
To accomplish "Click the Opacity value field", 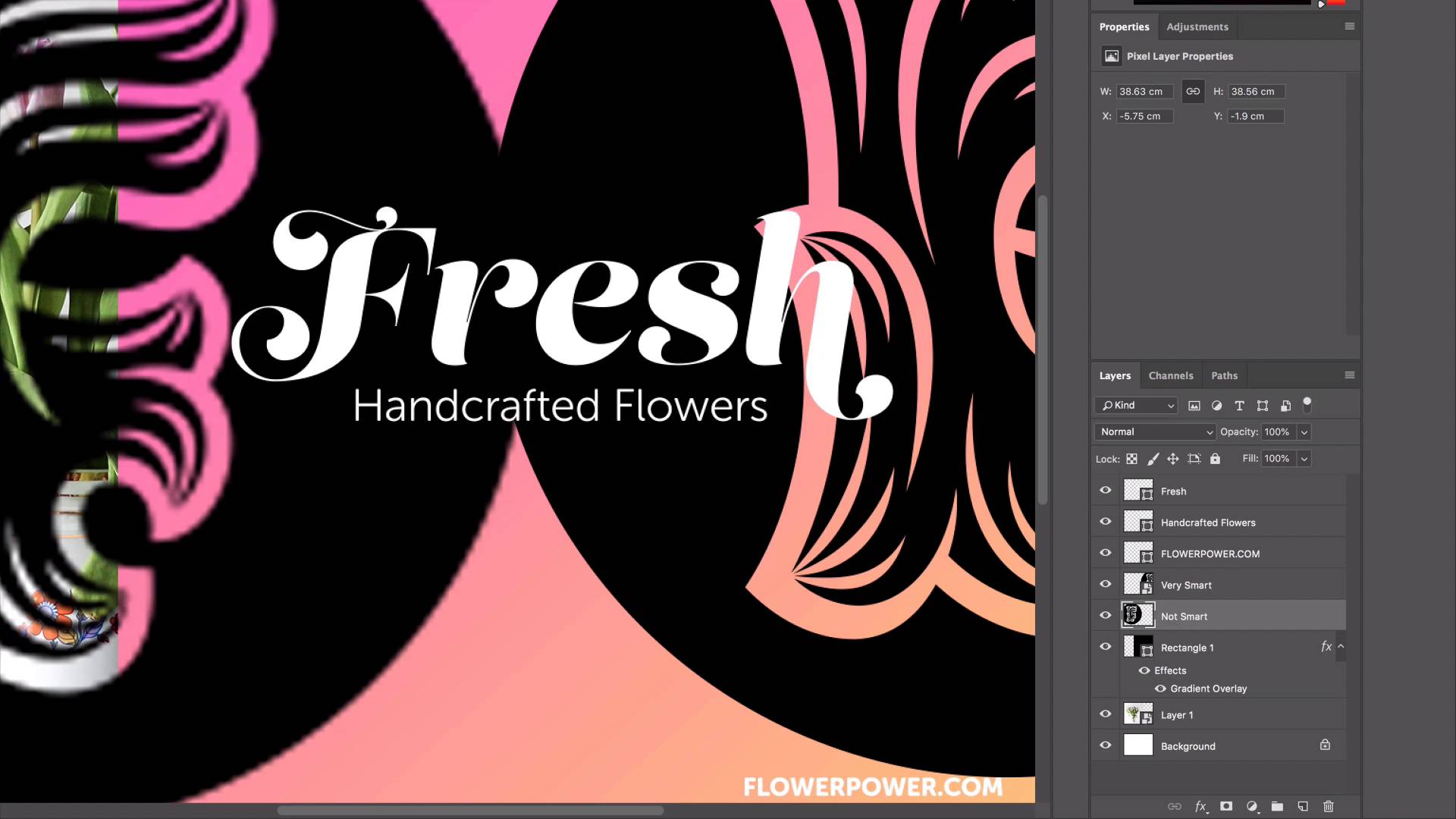I will tap(1279, 432).
